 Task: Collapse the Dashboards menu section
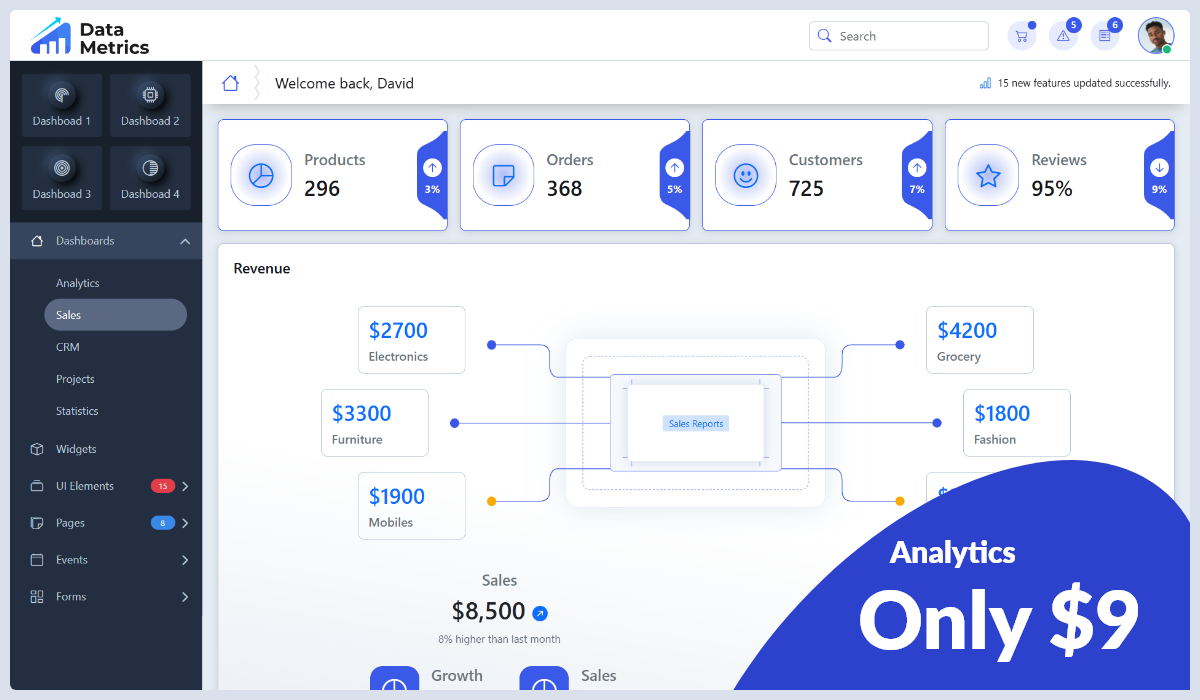(184, 241)
